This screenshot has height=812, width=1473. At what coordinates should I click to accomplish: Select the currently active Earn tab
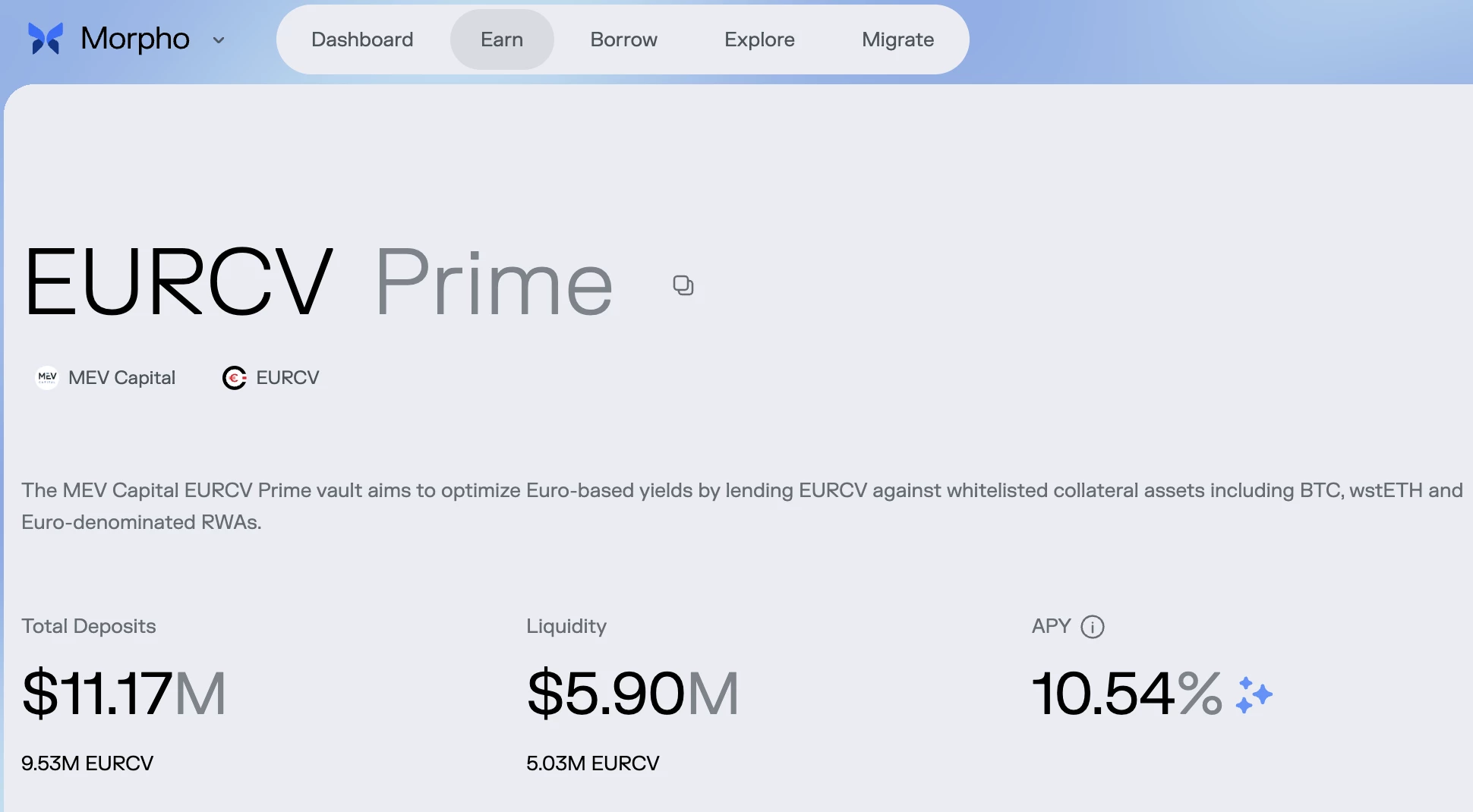pos(501,39)
